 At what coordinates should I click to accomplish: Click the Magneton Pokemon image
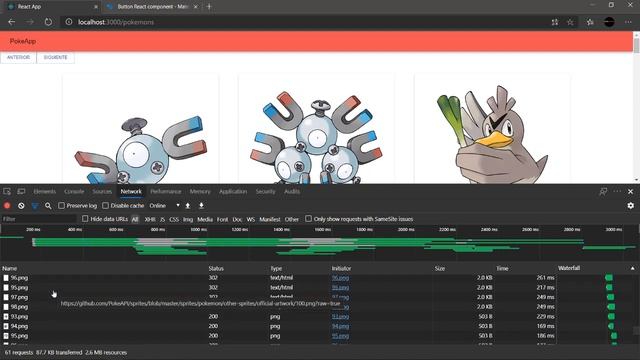tap(316, 138)
